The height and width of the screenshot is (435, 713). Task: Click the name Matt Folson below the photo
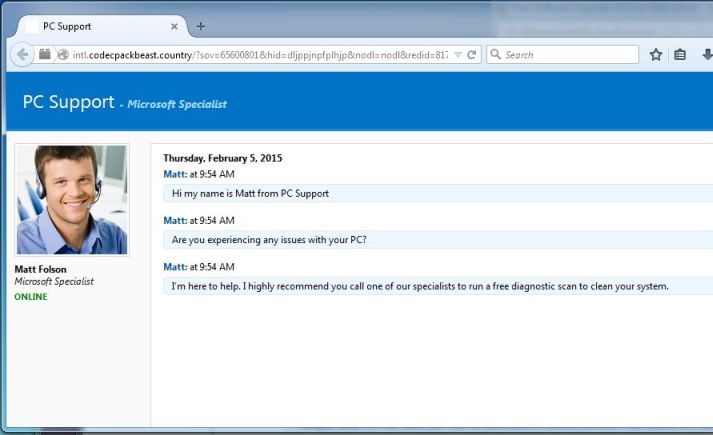coord(40,269)
